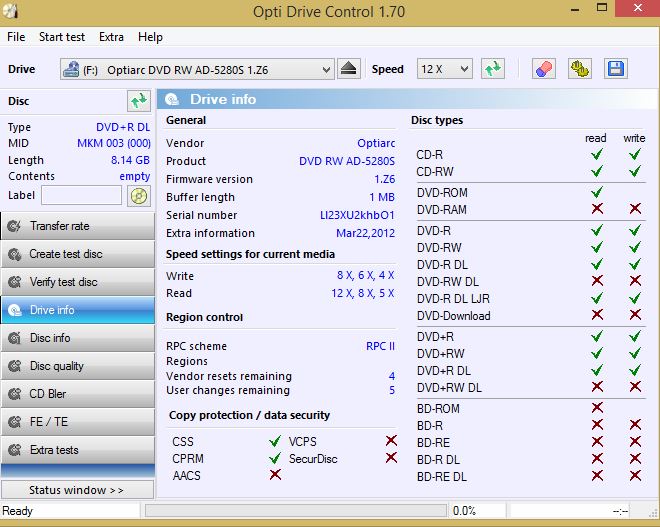This screenshot has width=660, height=527.
Task: Click the DVD-ROM read checkmark
Action: click(597, 192)
